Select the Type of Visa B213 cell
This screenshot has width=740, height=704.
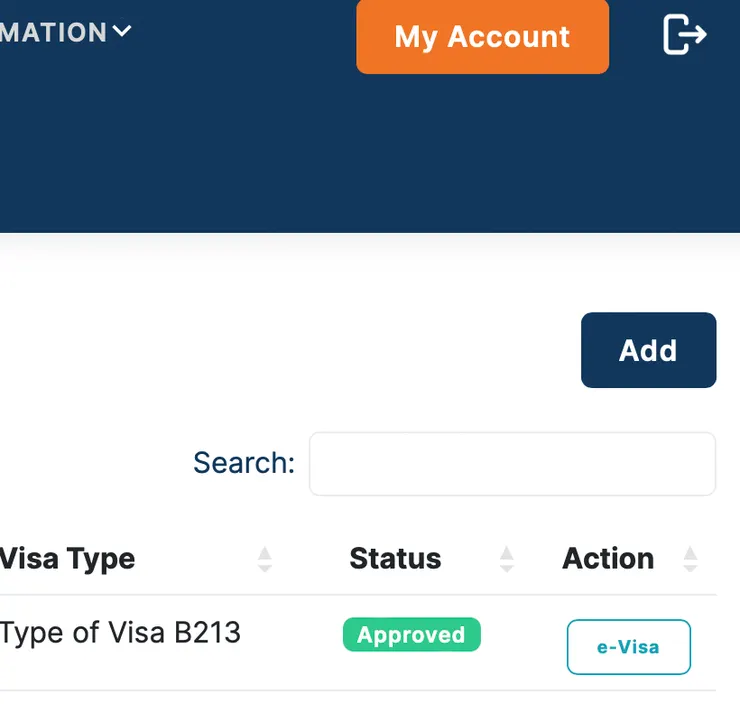[x=120, y=633]
